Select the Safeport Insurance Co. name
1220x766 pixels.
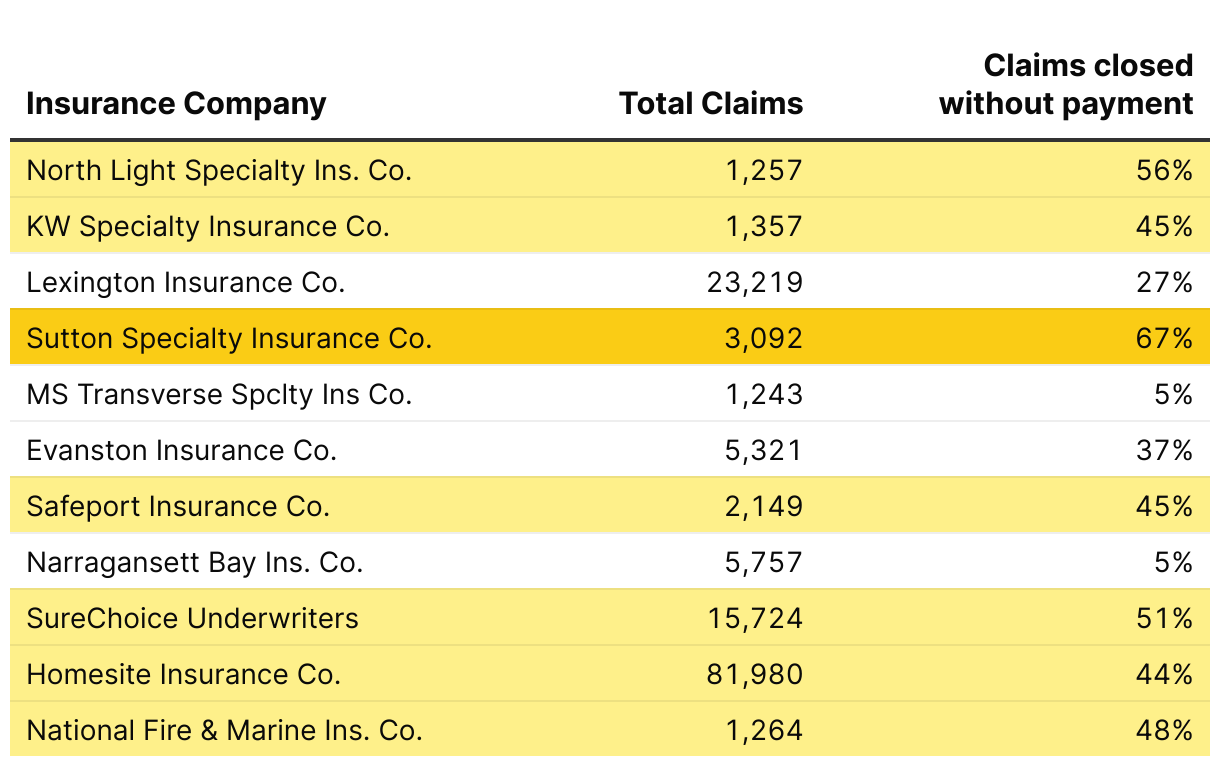point(178,507)
